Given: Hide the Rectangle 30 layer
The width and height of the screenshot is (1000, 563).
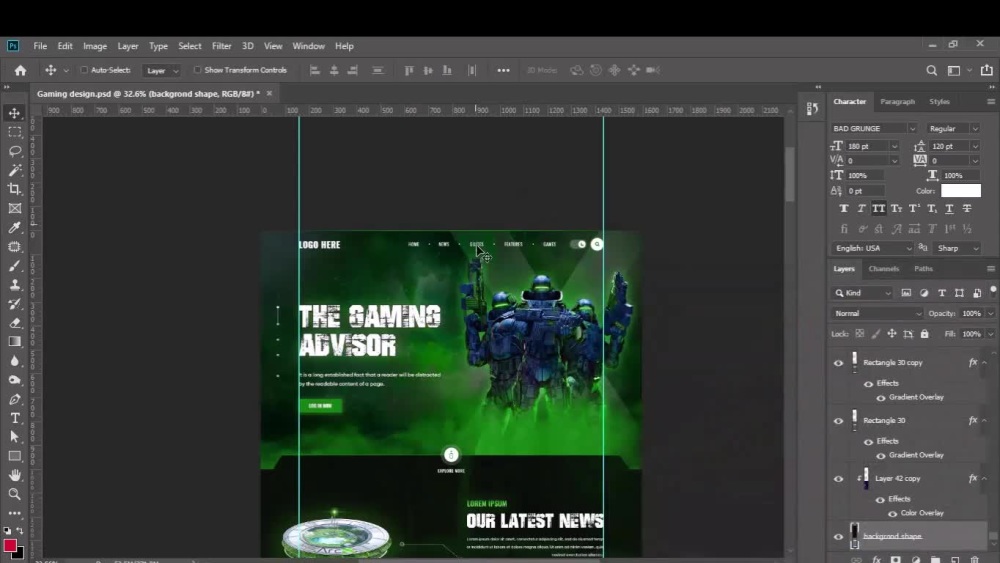Looking at the screenshot, I should (x=839, y=421).
